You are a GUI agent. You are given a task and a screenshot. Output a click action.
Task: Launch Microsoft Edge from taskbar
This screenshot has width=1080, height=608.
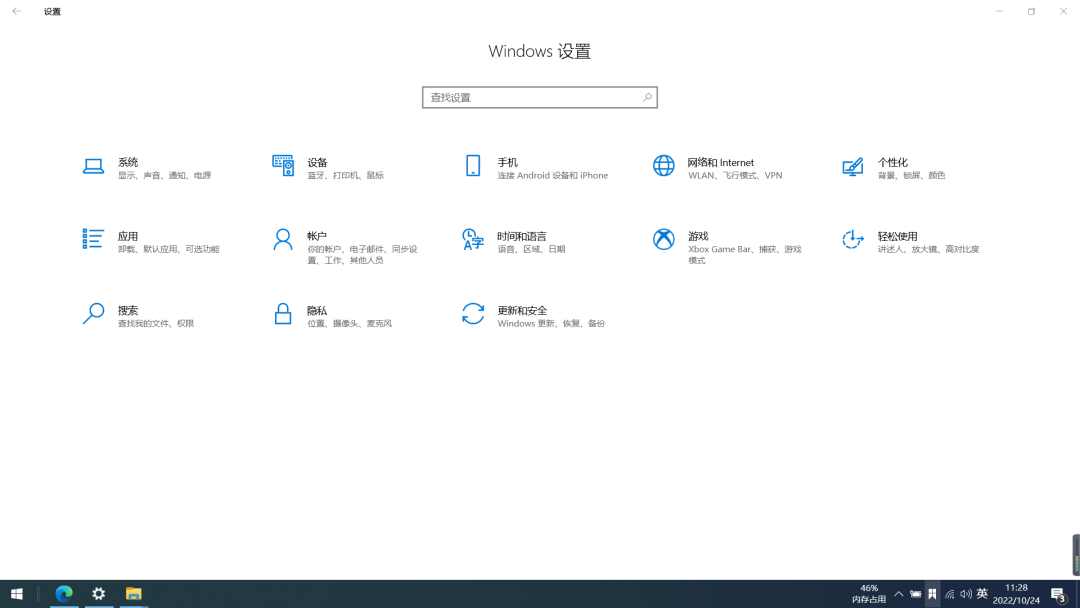click(x=64, y=594)
